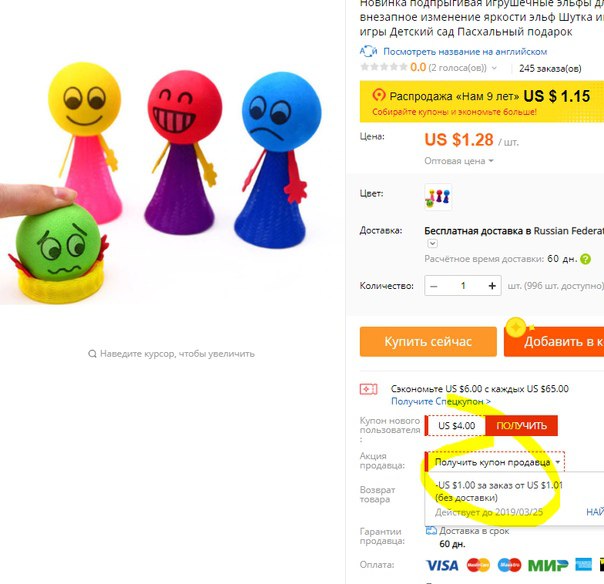The height and width of the screenshot is (584, 604).
Task: Click the Купить сейчас button
Action: 428,342
